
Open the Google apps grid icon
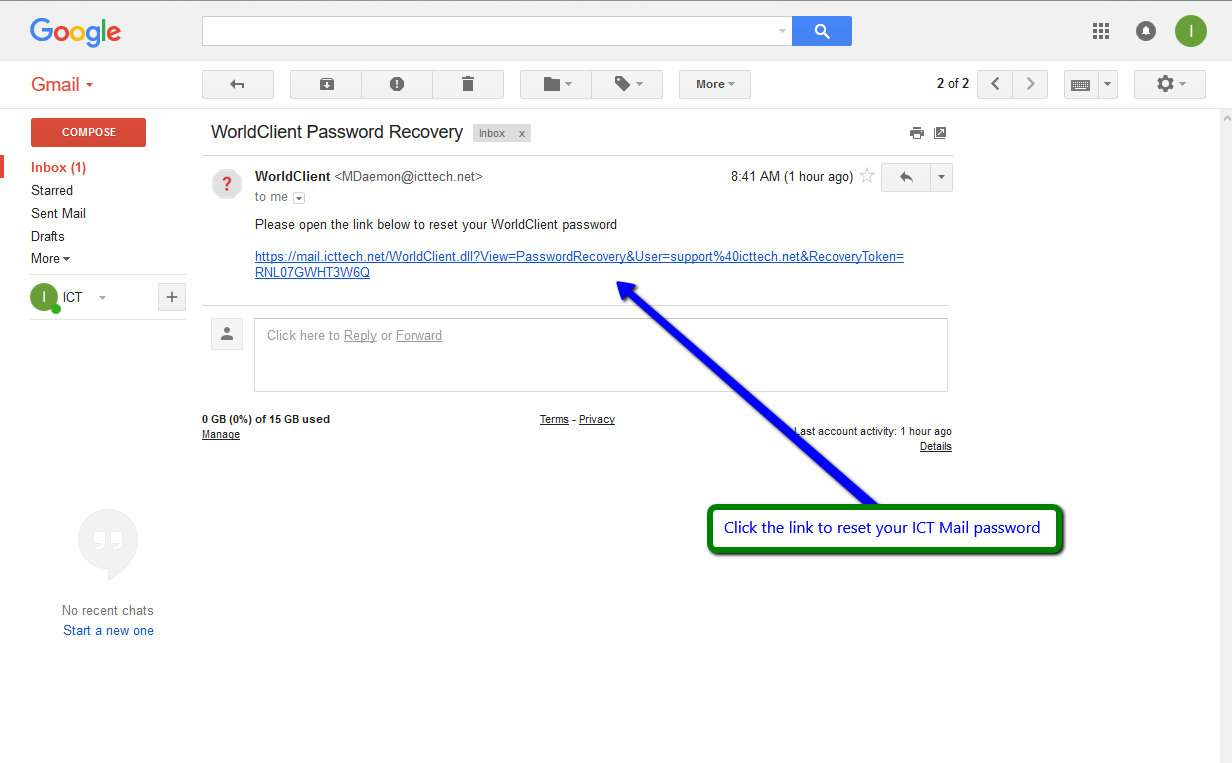[x=1101, y=31]
